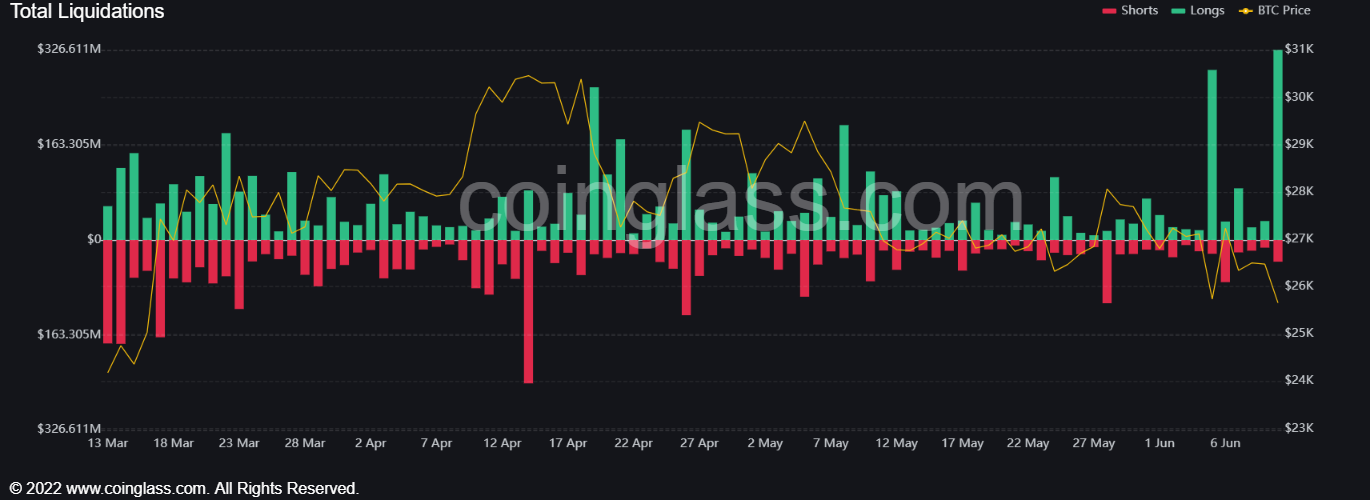Click the green Longs legend color marker
Screen dimensions: 1370x500
click(x=1178, y=11)
